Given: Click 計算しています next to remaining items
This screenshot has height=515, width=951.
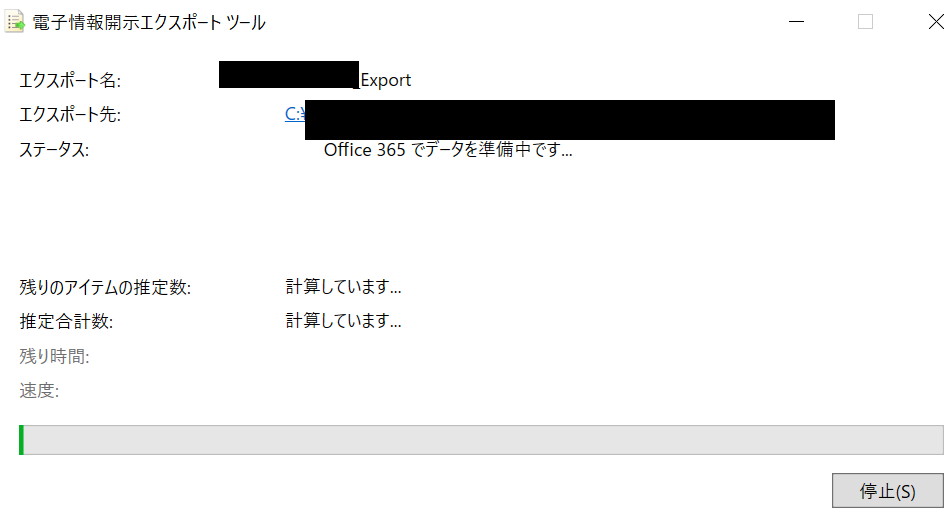Looking at the screenshot, I should [343, 286].
